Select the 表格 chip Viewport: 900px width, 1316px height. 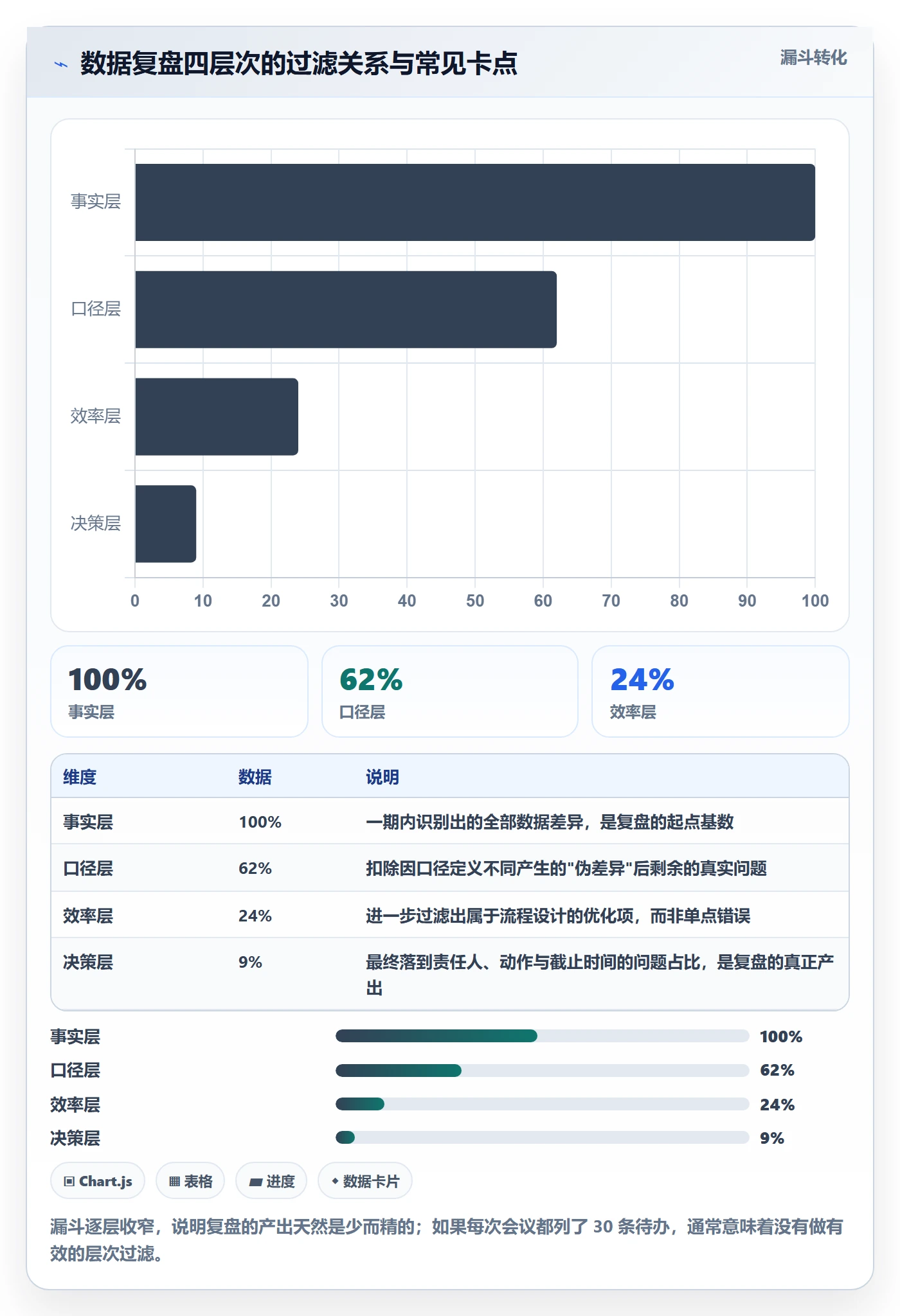pyautogui.click(x=190, y=1181)
